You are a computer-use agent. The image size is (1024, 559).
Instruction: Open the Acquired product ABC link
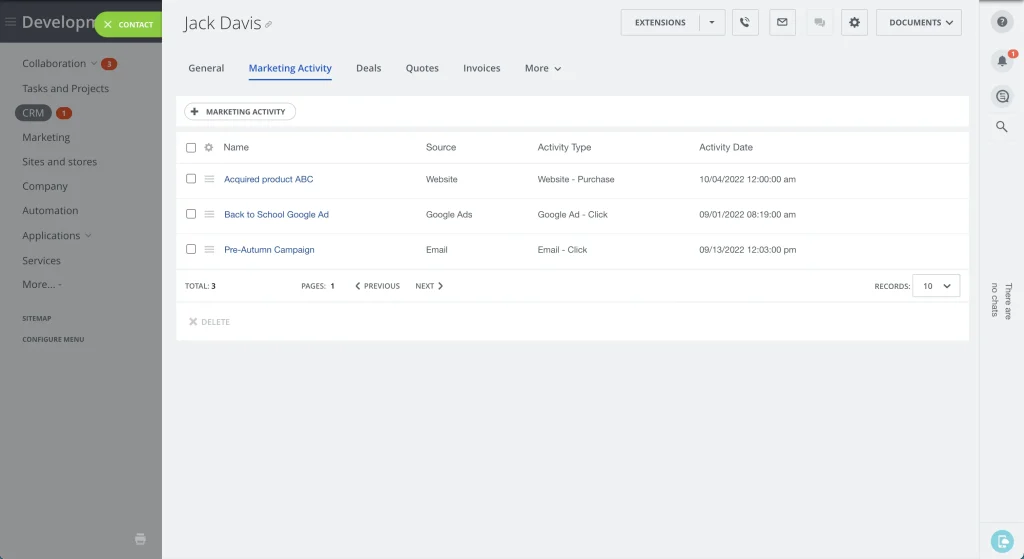click(x=268, y=179)
